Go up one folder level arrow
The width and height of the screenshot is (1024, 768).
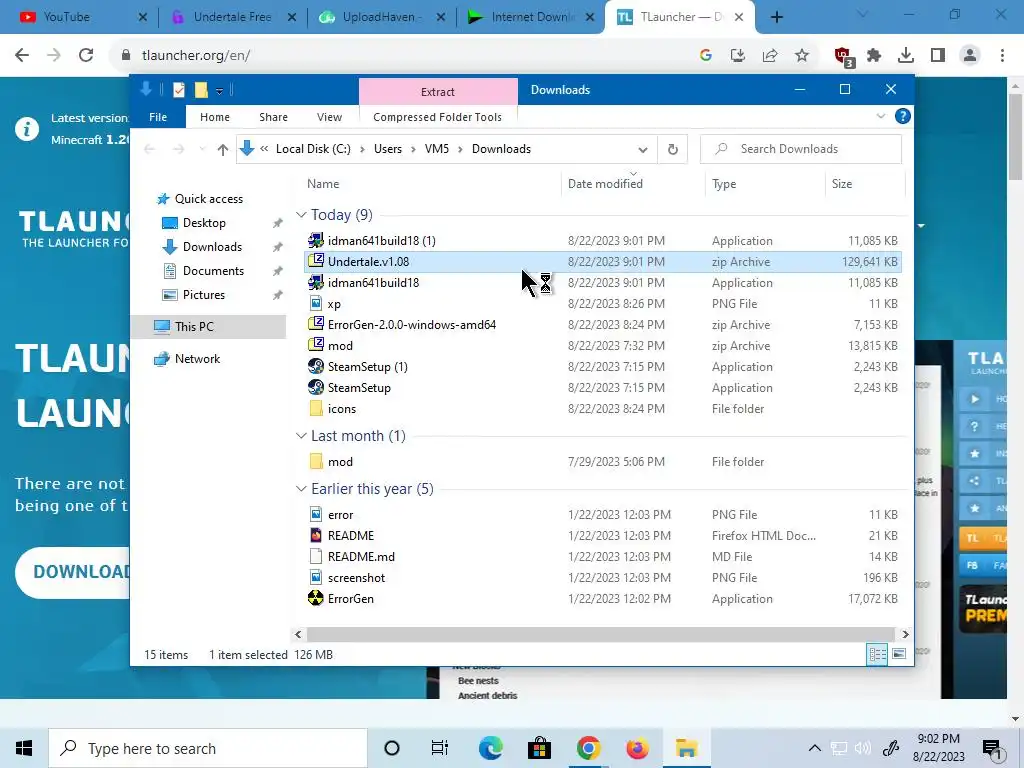coord(223,150)
